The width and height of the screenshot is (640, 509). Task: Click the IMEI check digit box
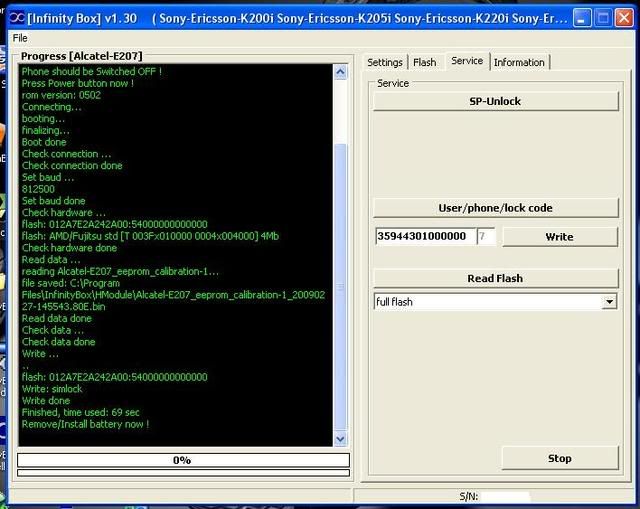point(485,237)
